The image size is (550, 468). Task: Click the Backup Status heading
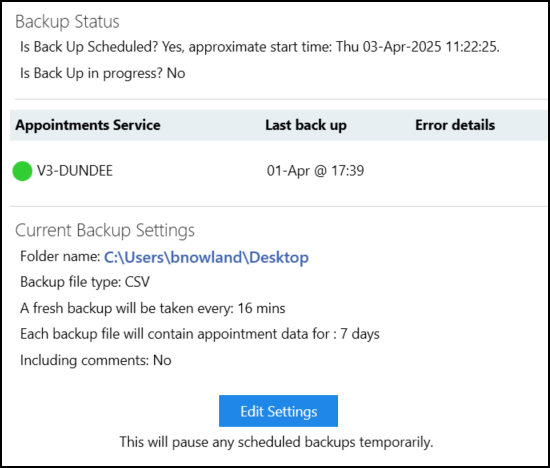(67, 22)
